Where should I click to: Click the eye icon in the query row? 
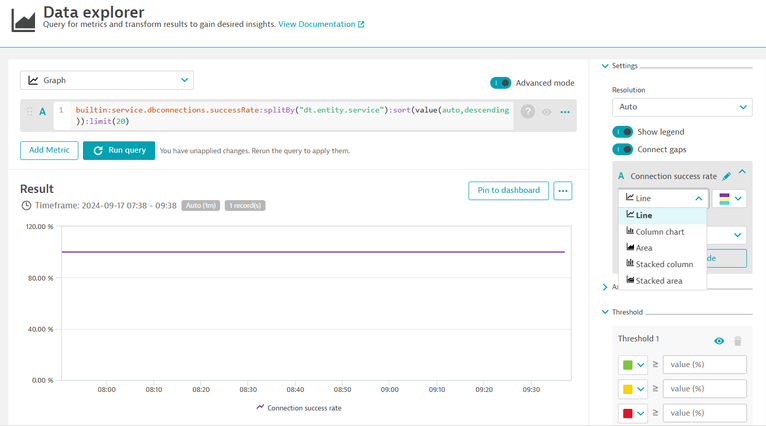pyautogui.click(x=546, y=112)
